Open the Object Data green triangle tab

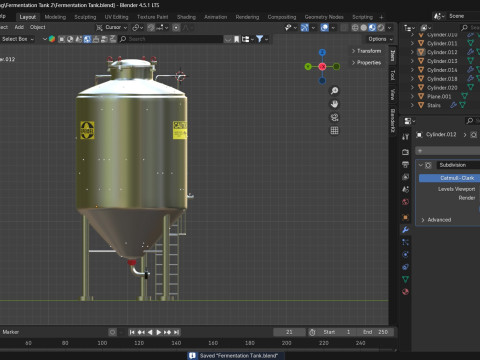click(x=405, y=279)
